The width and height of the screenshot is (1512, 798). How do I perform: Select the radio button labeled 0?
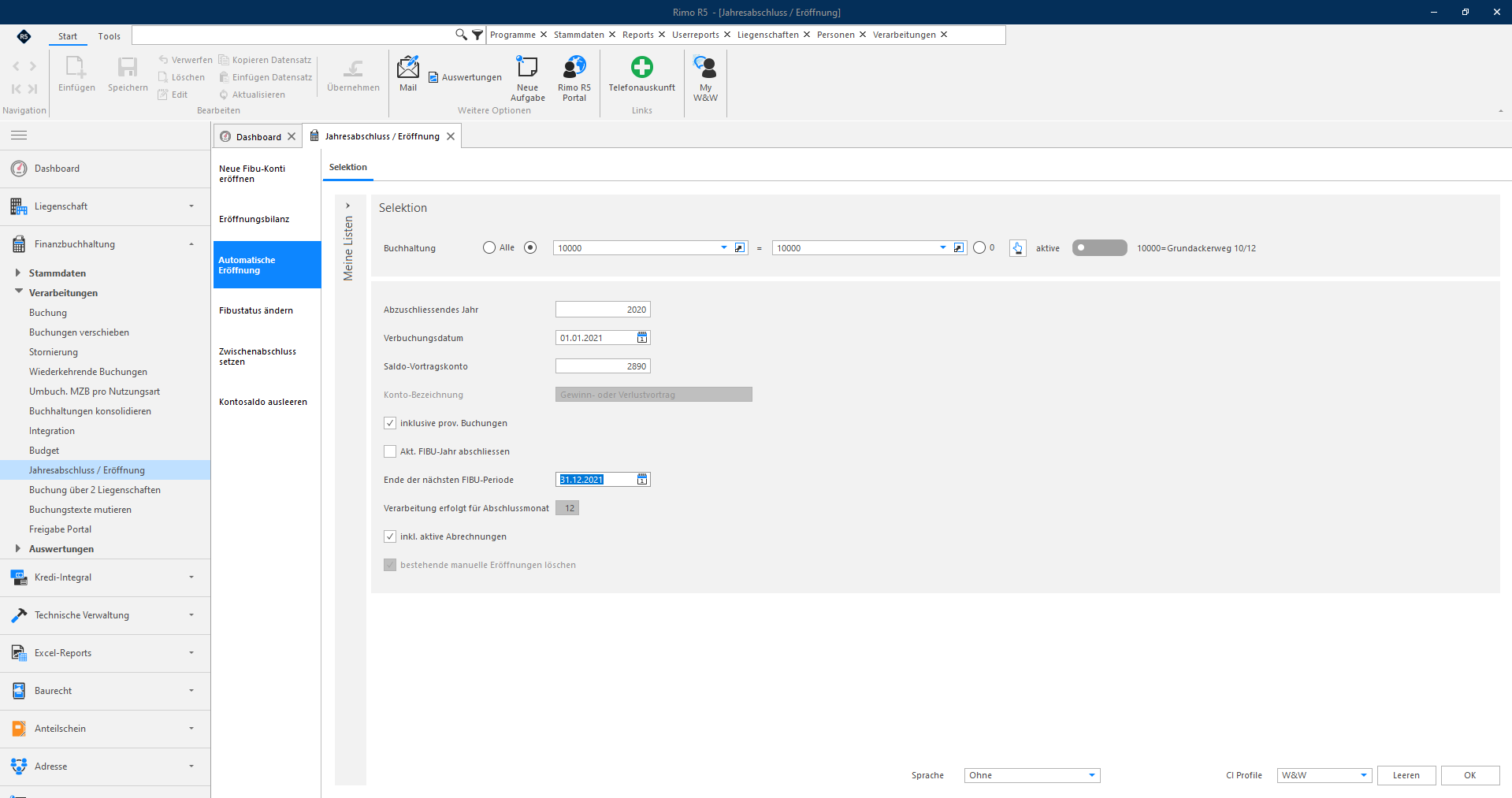(x=979, y=247)
